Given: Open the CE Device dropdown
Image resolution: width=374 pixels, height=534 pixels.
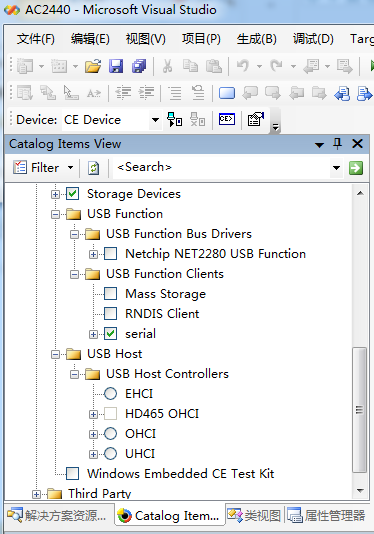Looking at the screenshot, I should click(x=155, y=120).
